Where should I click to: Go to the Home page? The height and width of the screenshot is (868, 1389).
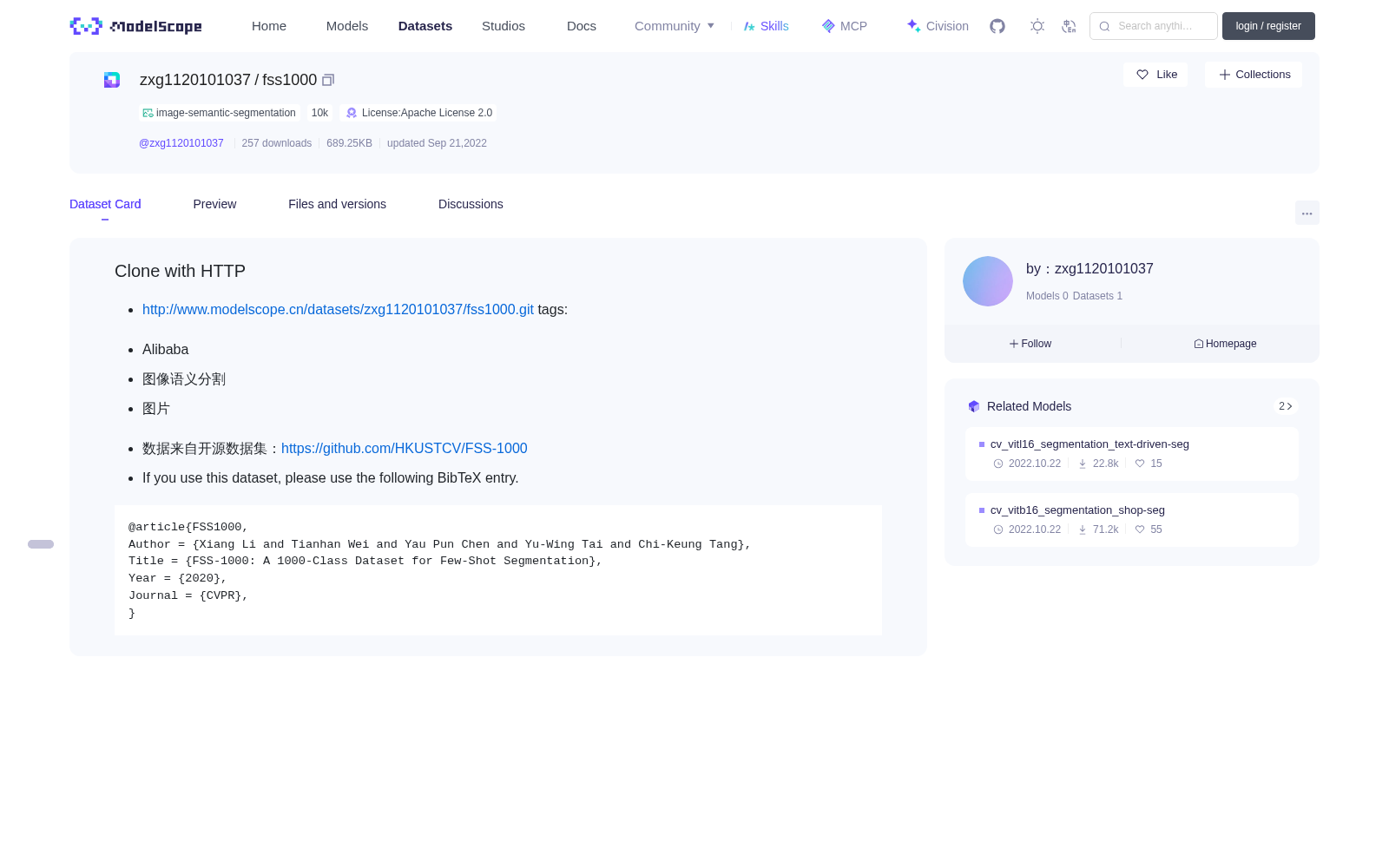(269, 26)
